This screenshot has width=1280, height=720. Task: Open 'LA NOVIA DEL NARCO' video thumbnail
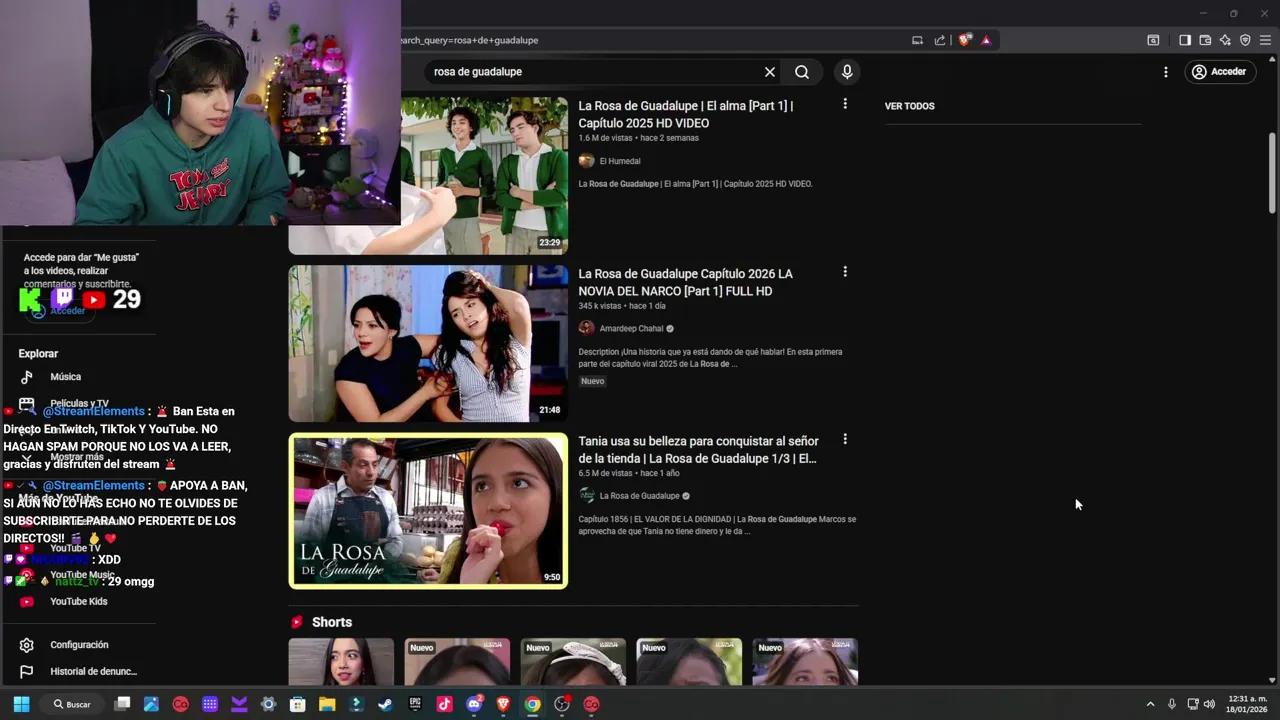coord(428,343)
